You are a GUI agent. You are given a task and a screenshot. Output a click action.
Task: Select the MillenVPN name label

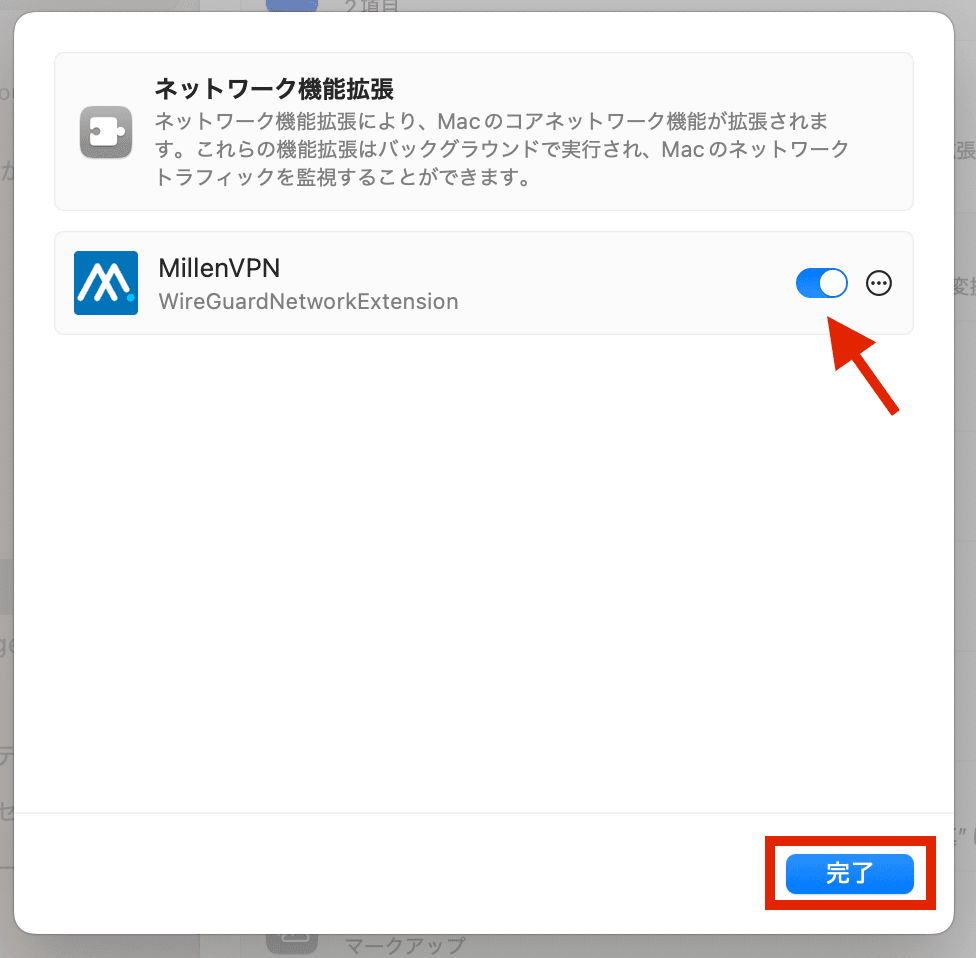tap(219, 268)
